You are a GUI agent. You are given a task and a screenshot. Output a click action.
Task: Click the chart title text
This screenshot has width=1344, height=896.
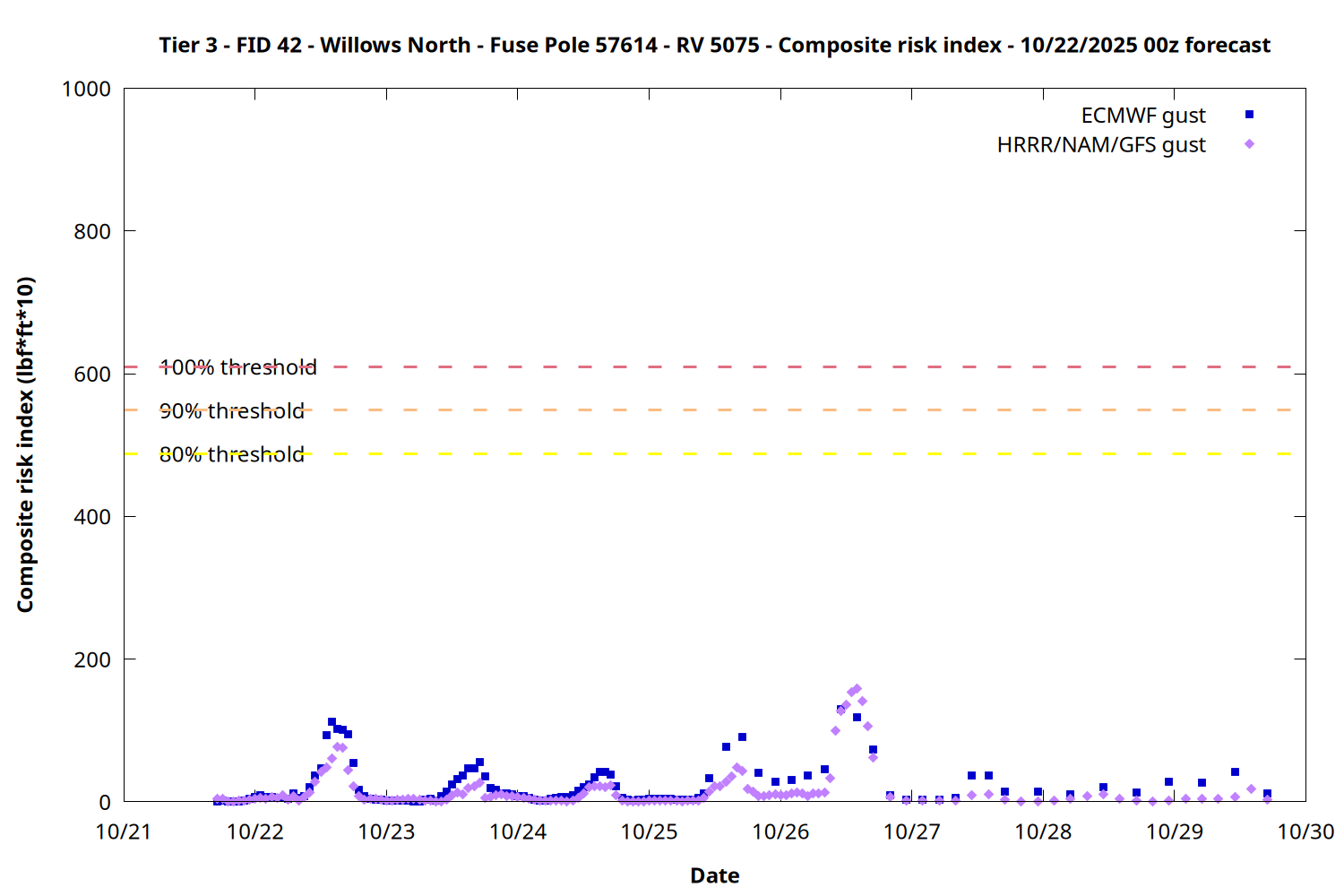[x=714, y=45]
